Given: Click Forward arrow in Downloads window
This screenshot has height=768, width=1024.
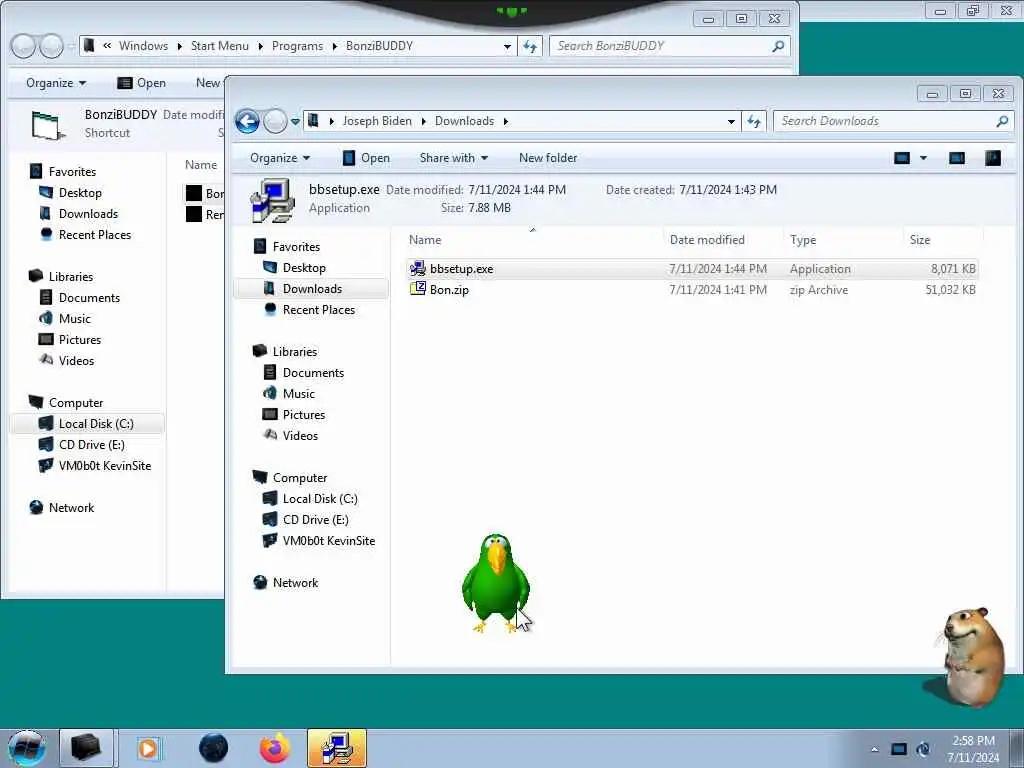Looking at the screenshot, I should (x=275, y=121).
